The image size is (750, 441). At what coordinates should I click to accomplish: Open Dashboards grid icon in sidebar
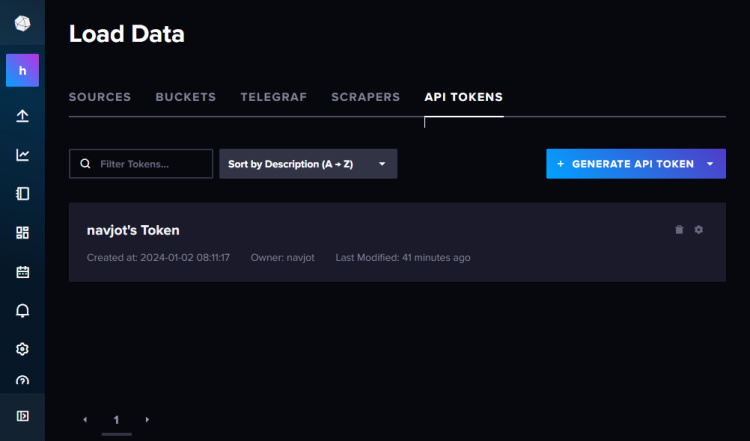(x=22, y=233)
